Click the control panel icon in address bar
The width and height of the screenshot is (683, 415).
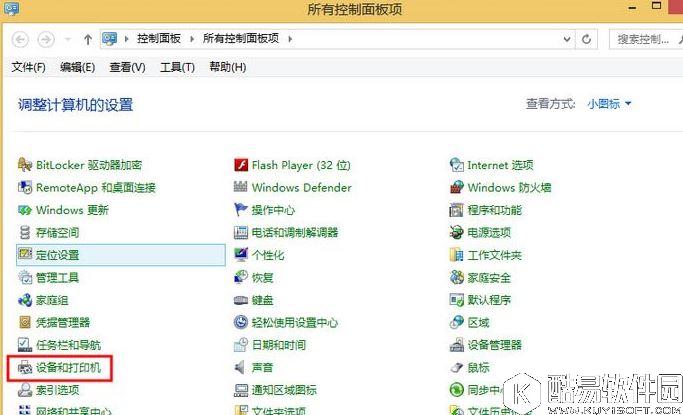pyautogui.click(x=109, y=39)
